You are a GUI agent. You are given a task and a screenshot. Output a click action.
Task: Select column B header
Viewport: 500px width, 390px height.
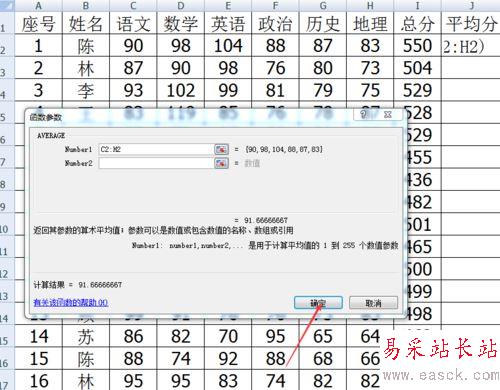(x=86, y=6)
